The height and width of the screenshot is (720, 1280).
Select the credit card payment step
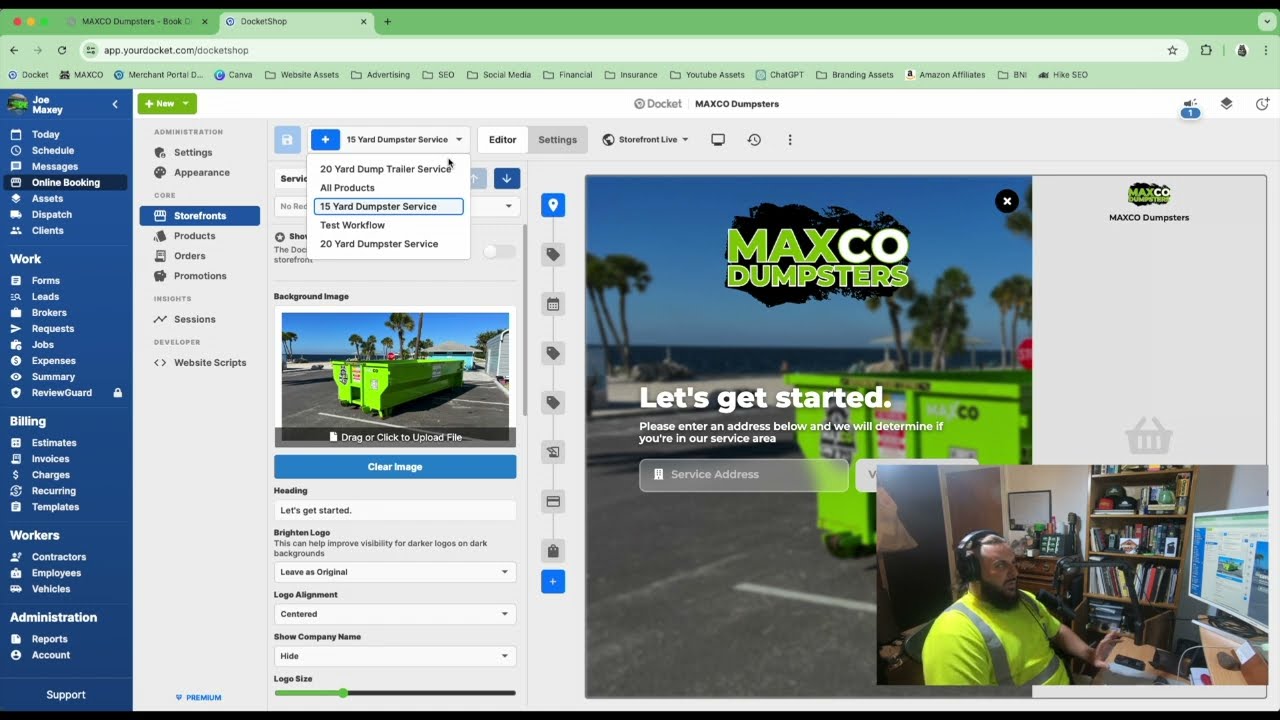coord(553,501)
